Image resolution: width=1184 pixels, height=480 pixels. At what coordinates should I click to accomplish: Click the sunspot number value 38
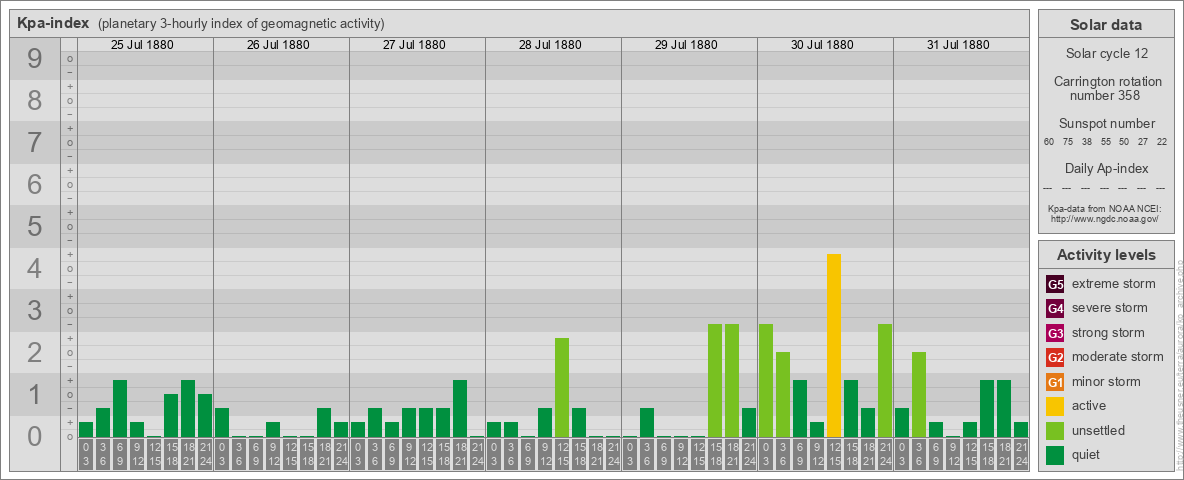(x=1087, y=142)
